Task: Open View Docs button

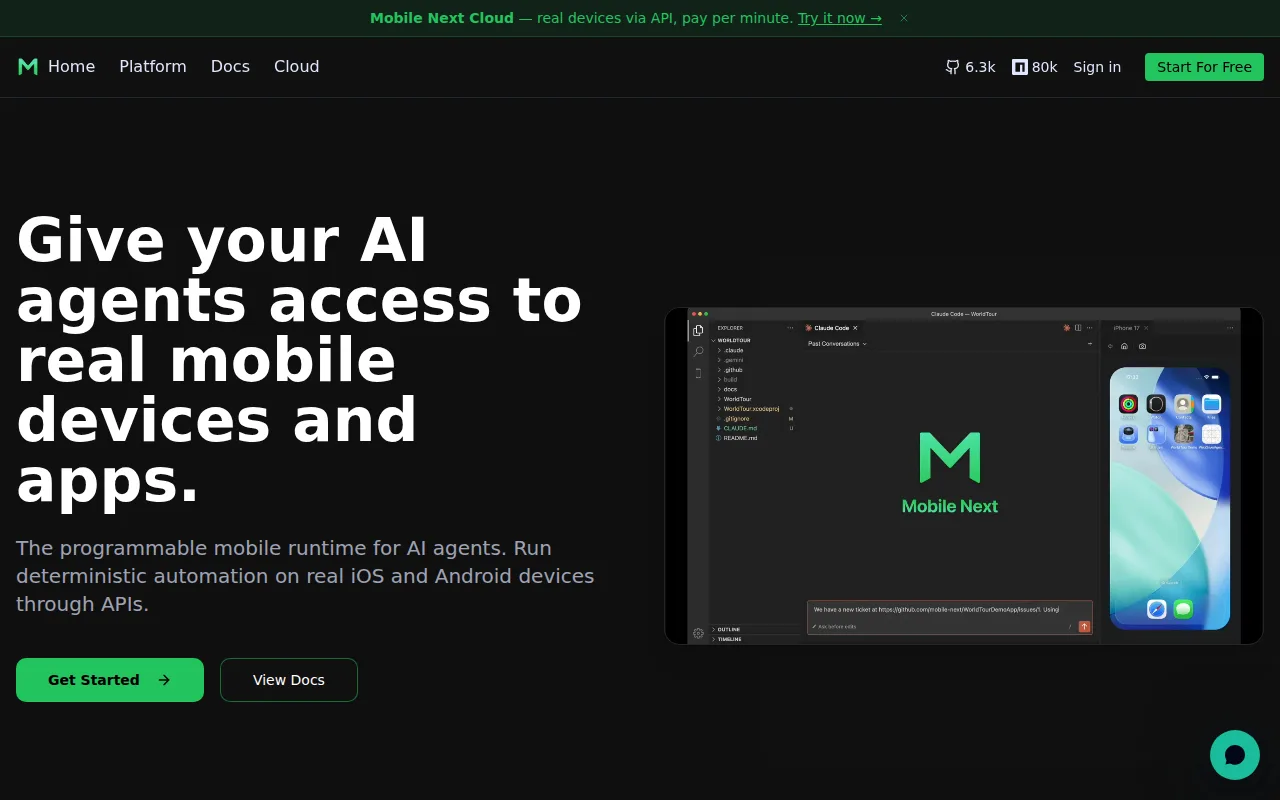Action: tap(289, 680)
